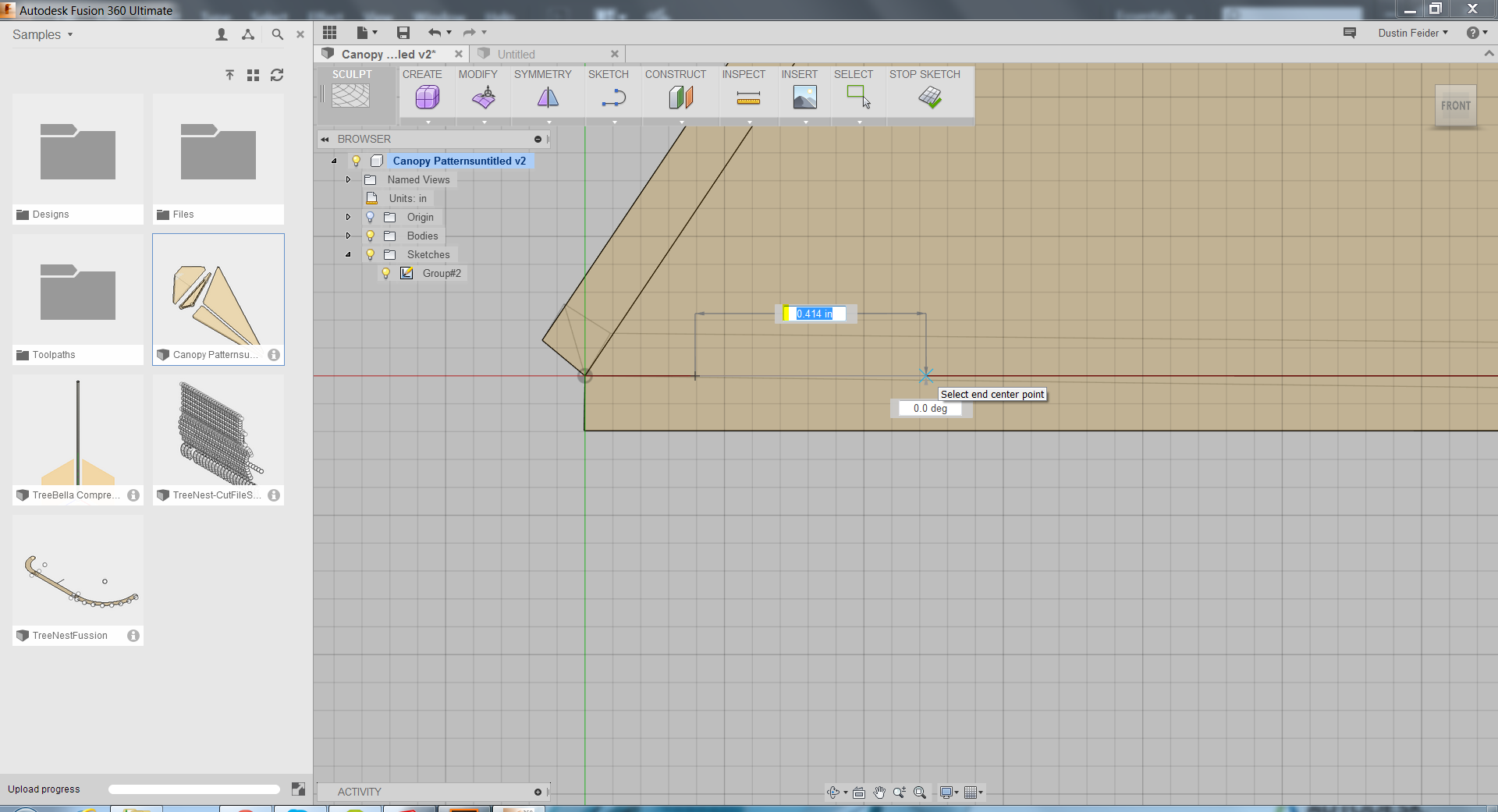The width and height of the screenshot is (1498, 812).
Task: Click the Zoom window icon in navigation bar
Action: pos(900,792)
